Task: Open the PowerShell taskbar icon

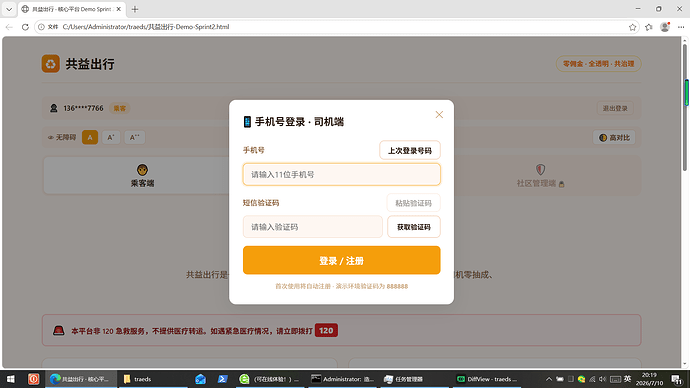Action: coord(222,379)
